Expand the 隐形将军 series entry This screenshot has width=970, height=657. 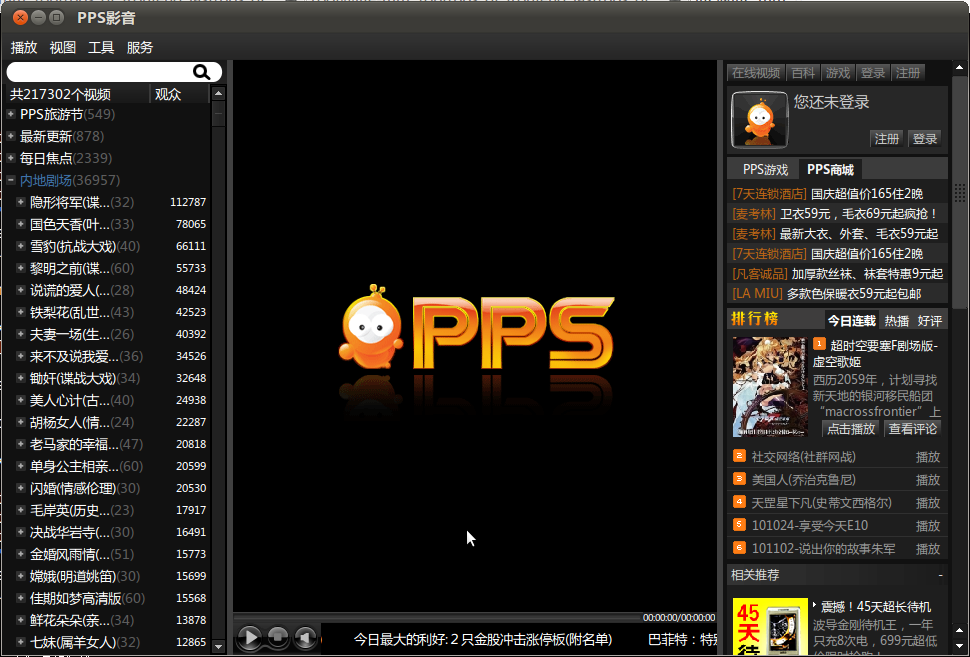coord(20,202)
